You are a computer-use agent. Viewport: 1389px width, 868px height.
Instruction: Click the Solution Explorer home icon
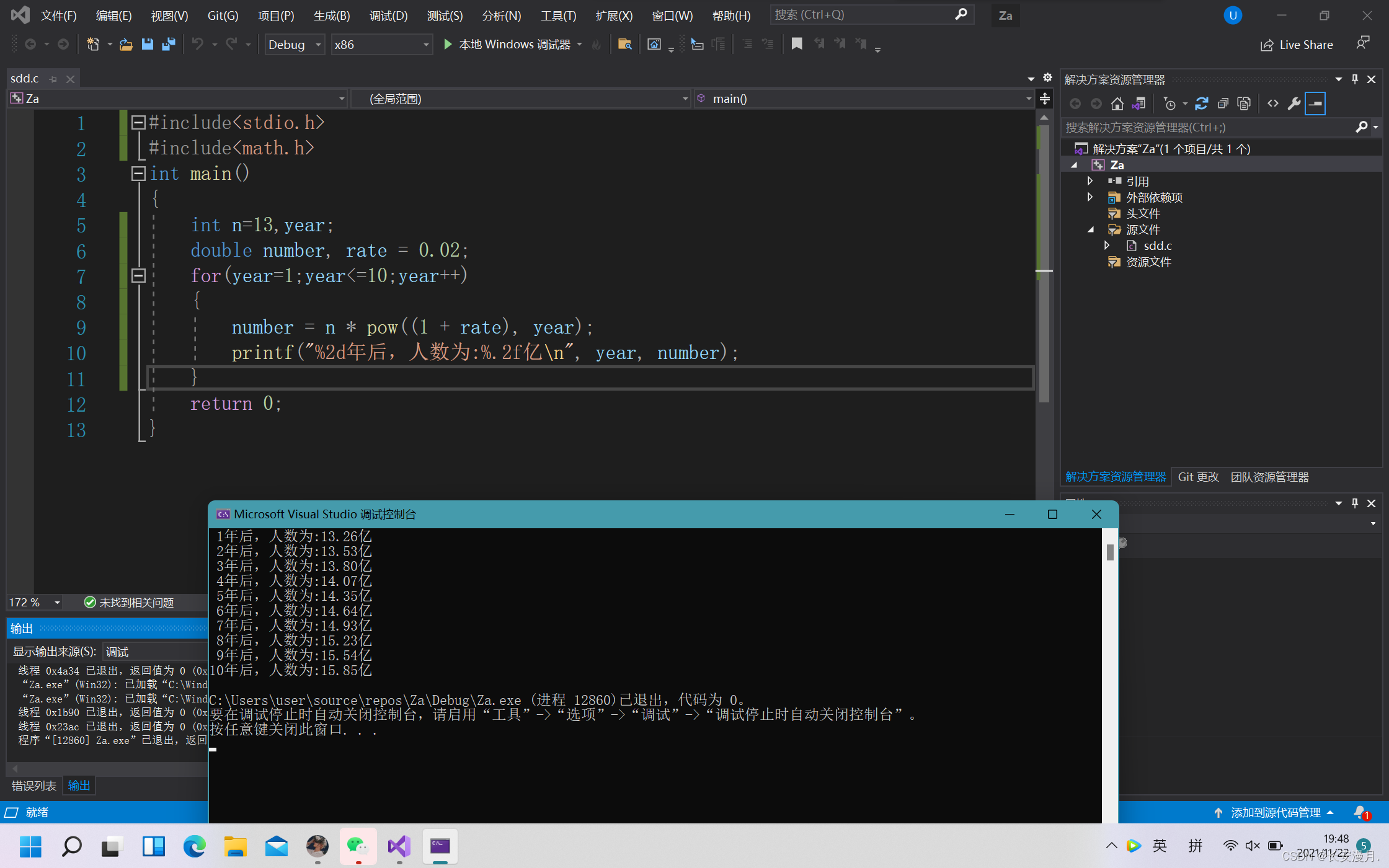coord(1117,104)
